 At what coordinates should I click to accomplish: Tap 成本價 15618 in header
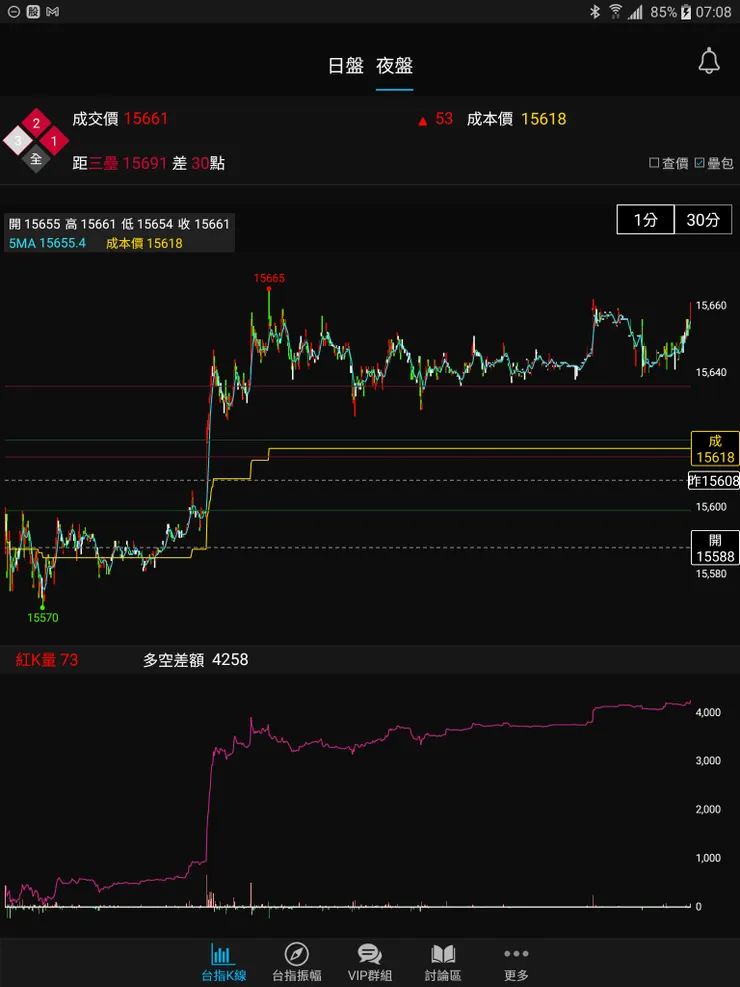click(517, 119)
